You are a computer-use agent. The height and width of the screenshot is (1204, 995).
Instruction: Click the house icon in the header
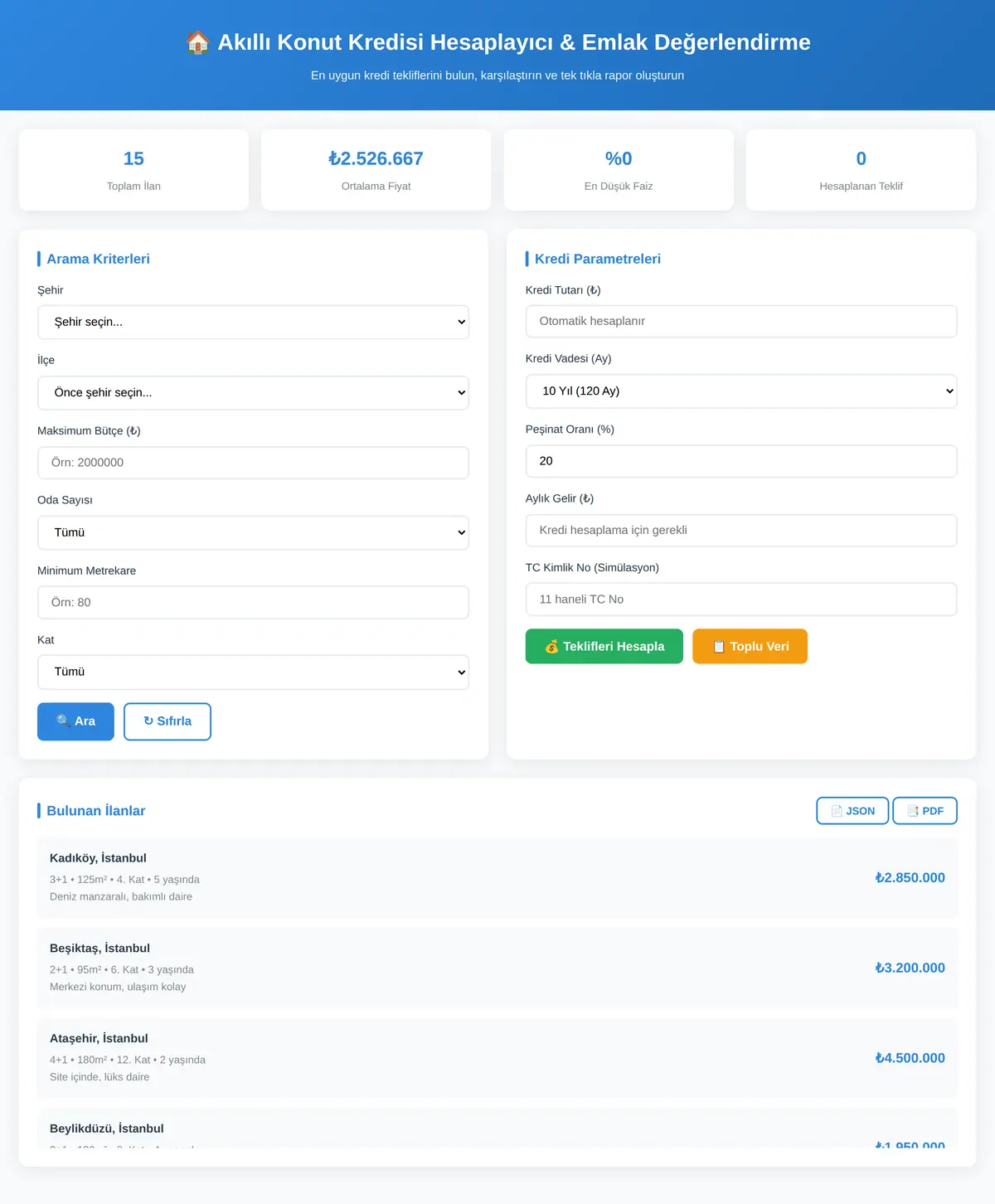click(x=197, y=42)
